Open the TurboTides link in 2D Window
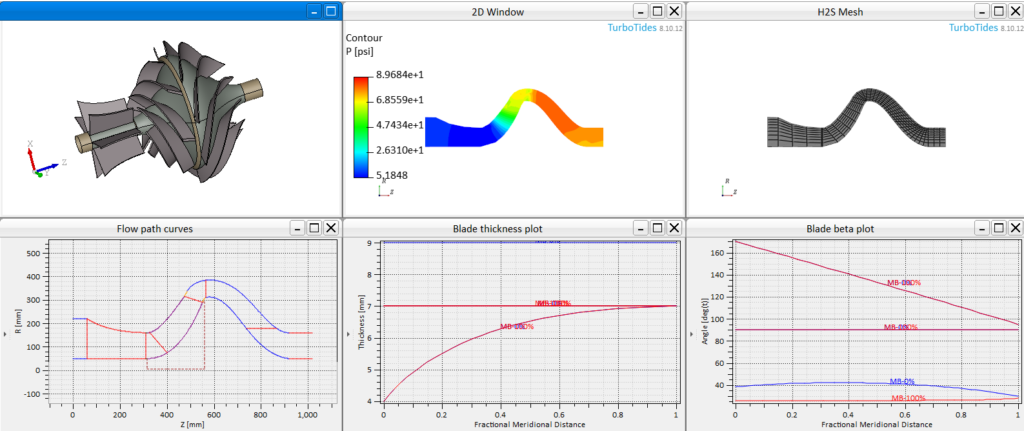 (x=634, y=28)
